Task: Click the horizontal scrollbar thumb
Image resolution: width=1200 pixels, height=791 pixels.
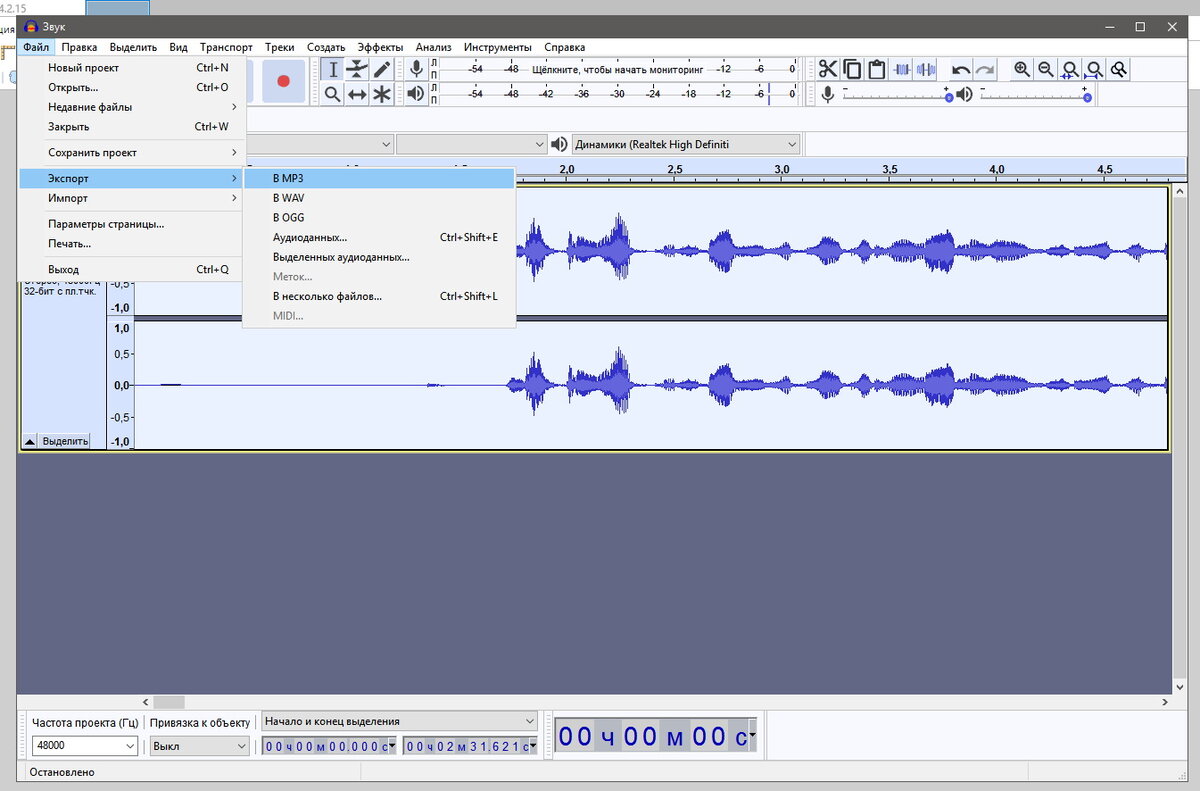Action: coord(168,702)
